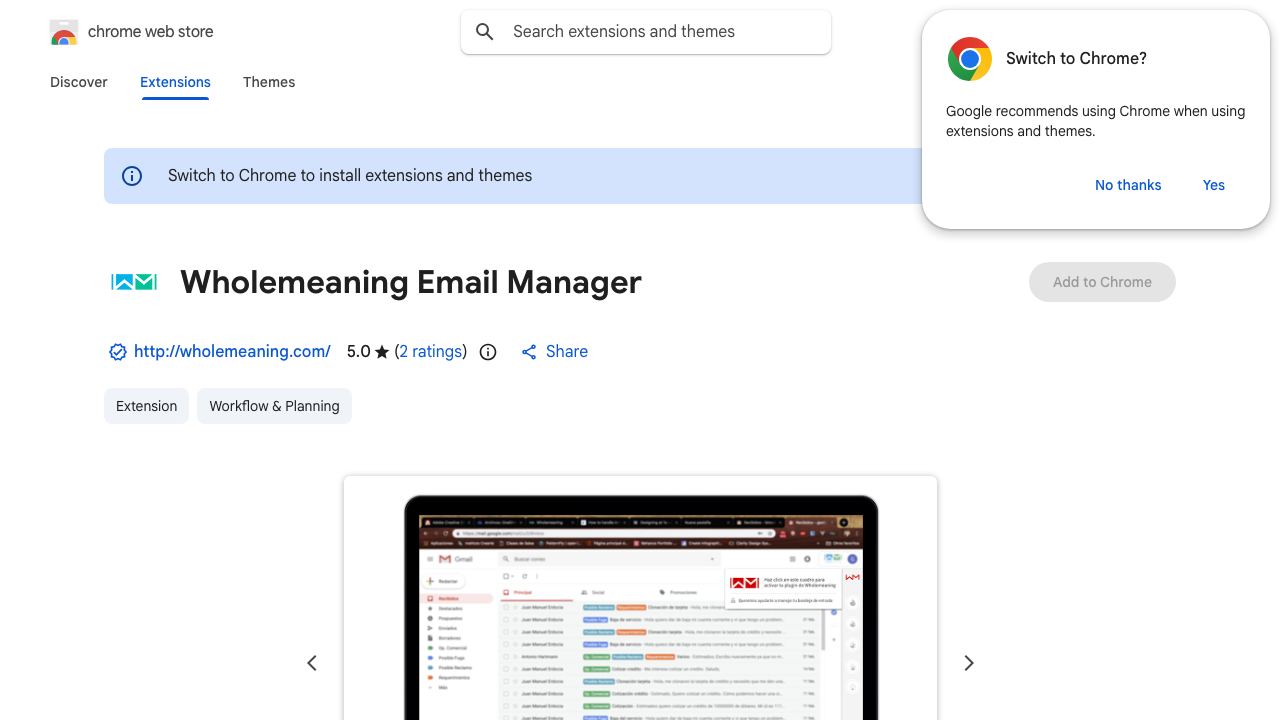Click the Add to Chrome button
1280x720 pixels.
[x=1102, y=282]
